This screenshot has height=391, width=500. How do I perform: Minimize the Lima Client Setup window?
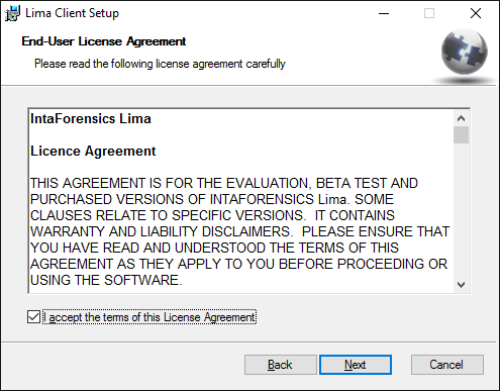(384, 13)
